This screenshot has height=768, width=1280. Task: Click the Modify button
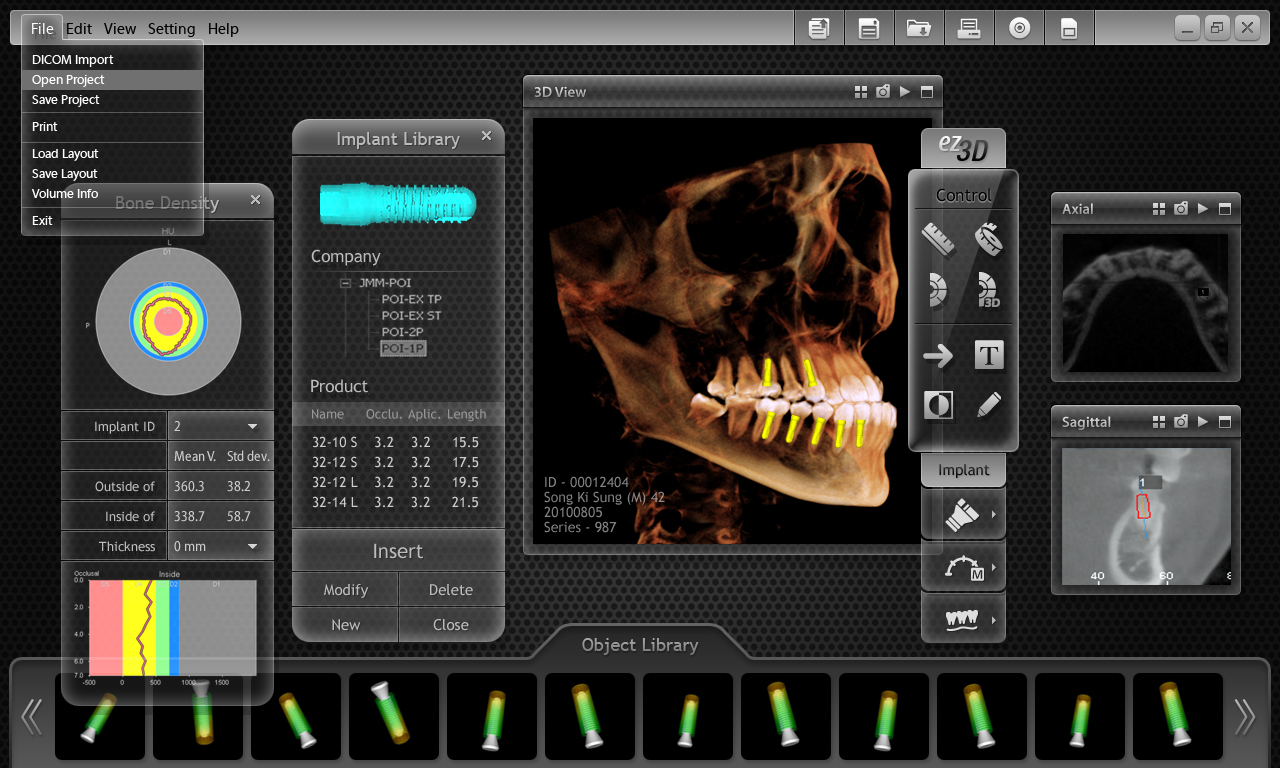coord(345,590)
